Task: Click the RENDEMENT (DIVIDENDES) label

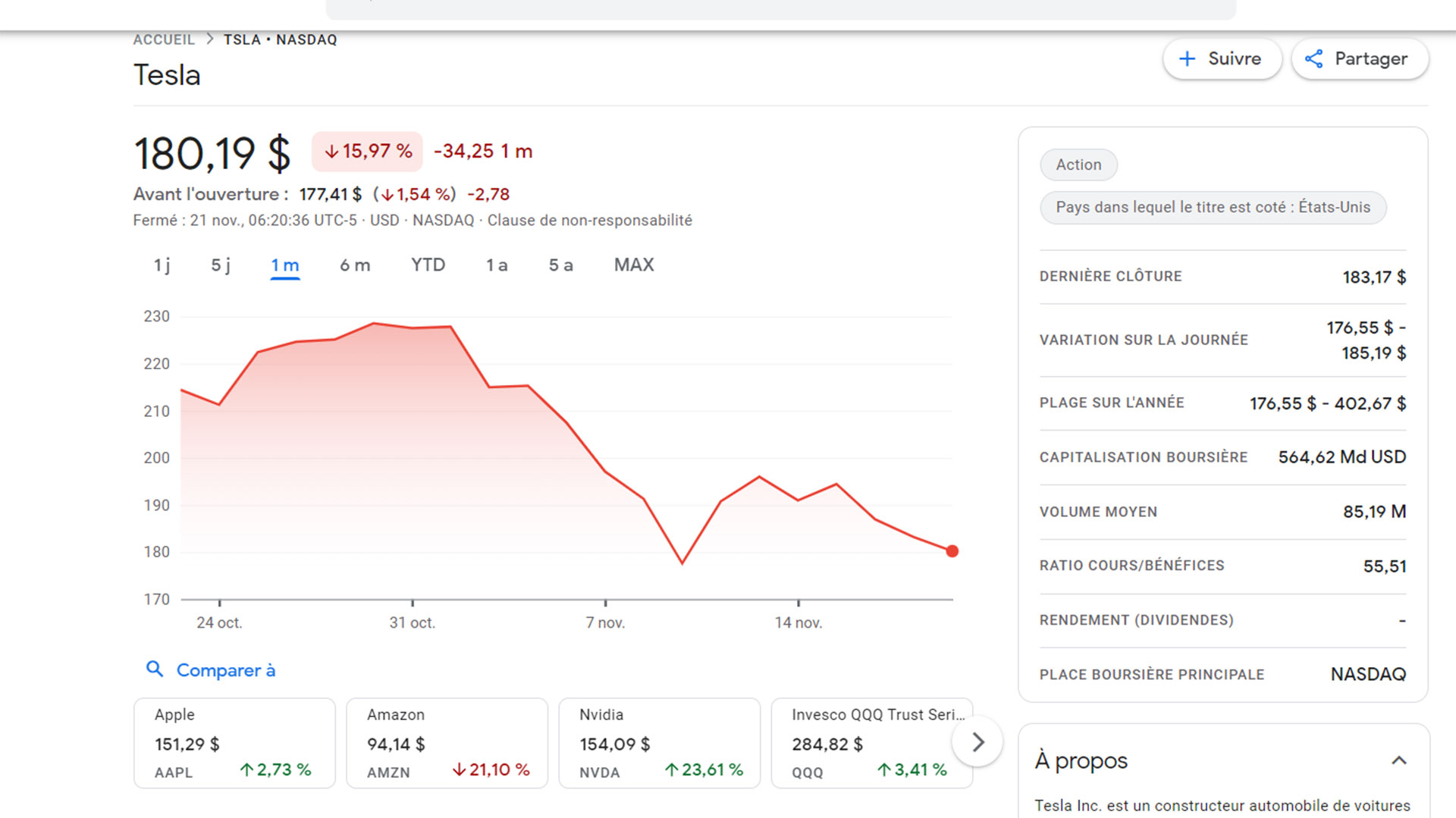Action: [1137, 620]
